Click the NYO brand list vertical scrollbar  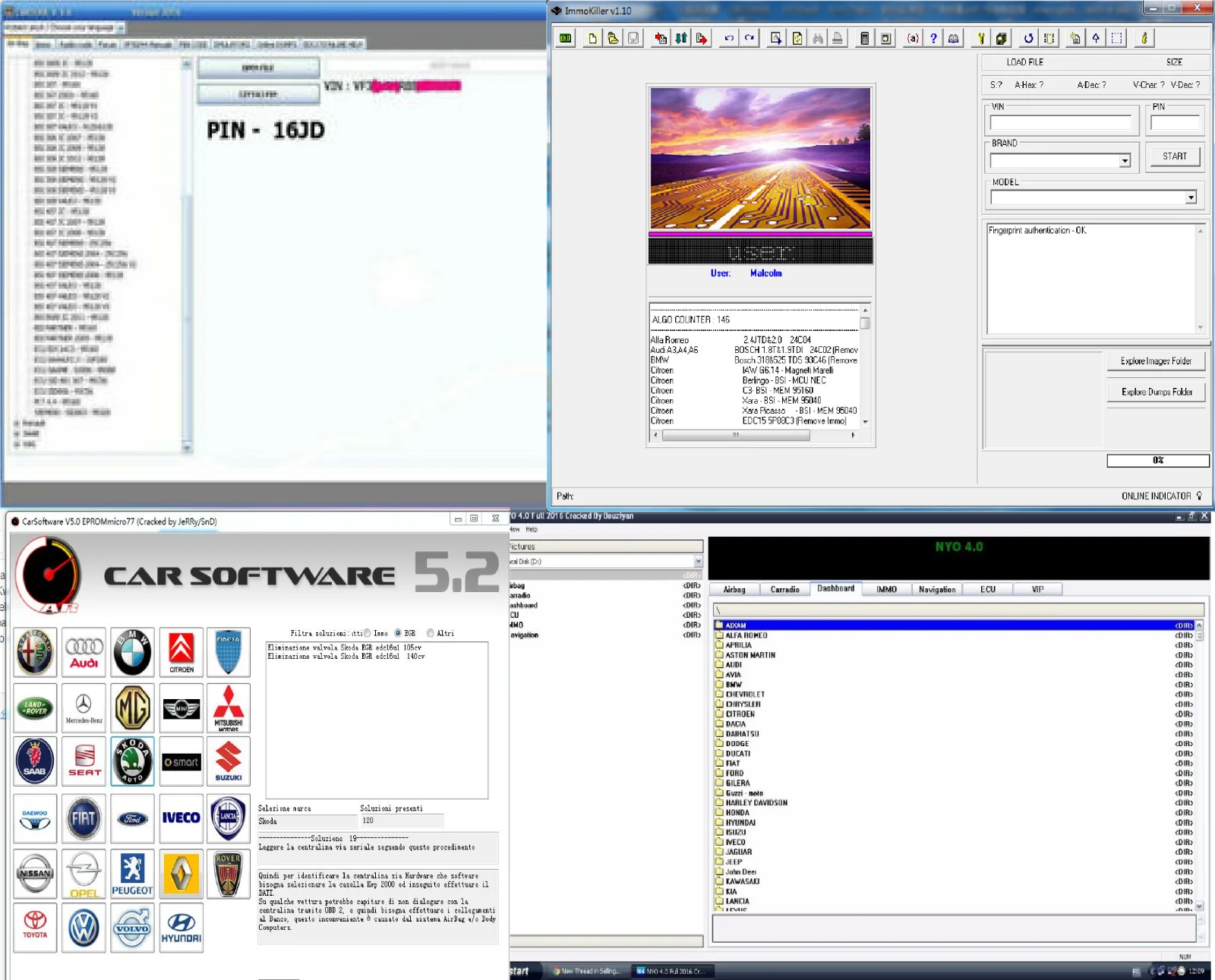pyautogui.click(x=1199, y=765)
